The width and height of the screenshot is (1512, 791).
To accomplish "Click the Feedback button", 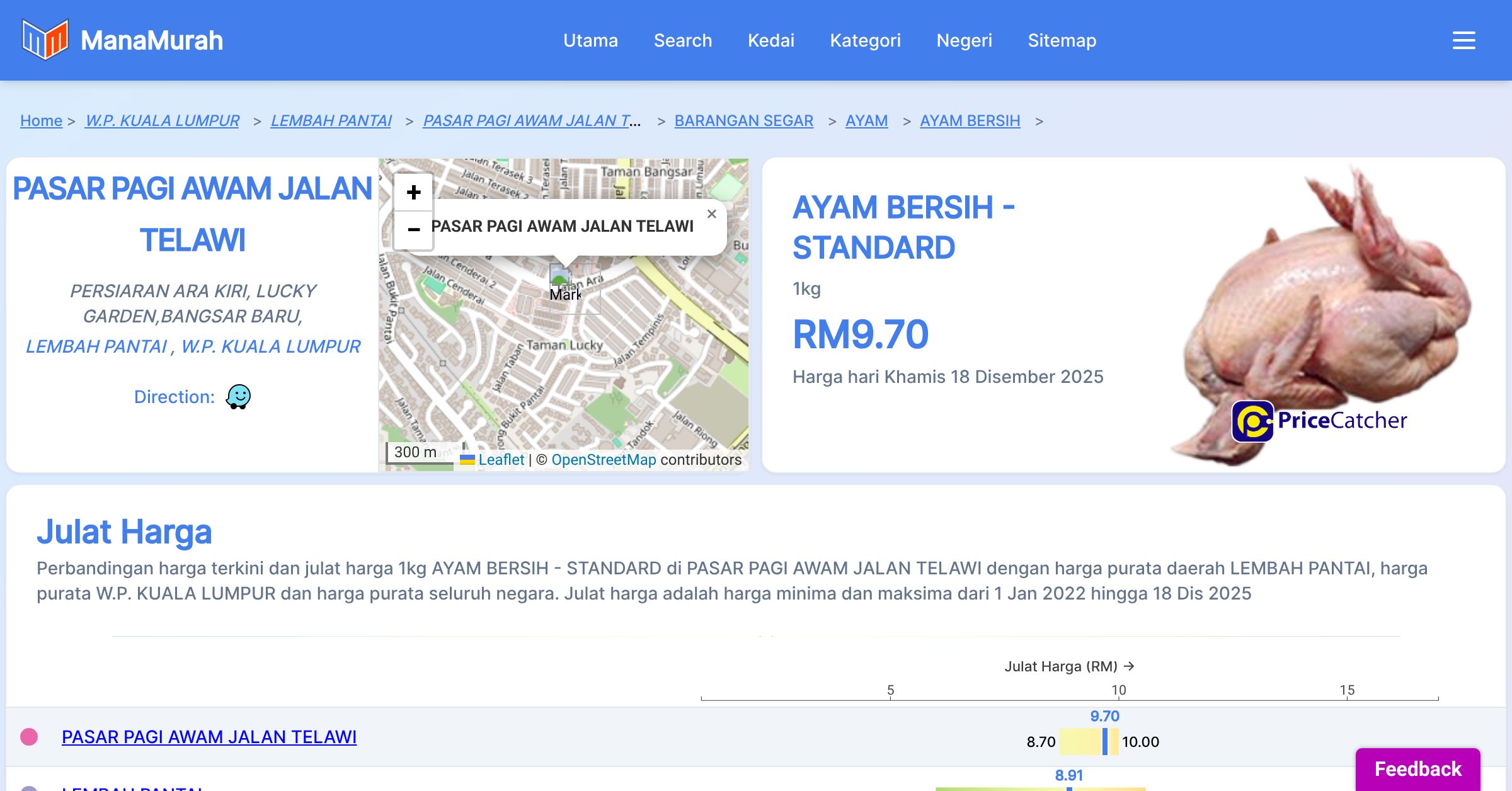I will pos(1417,768).
